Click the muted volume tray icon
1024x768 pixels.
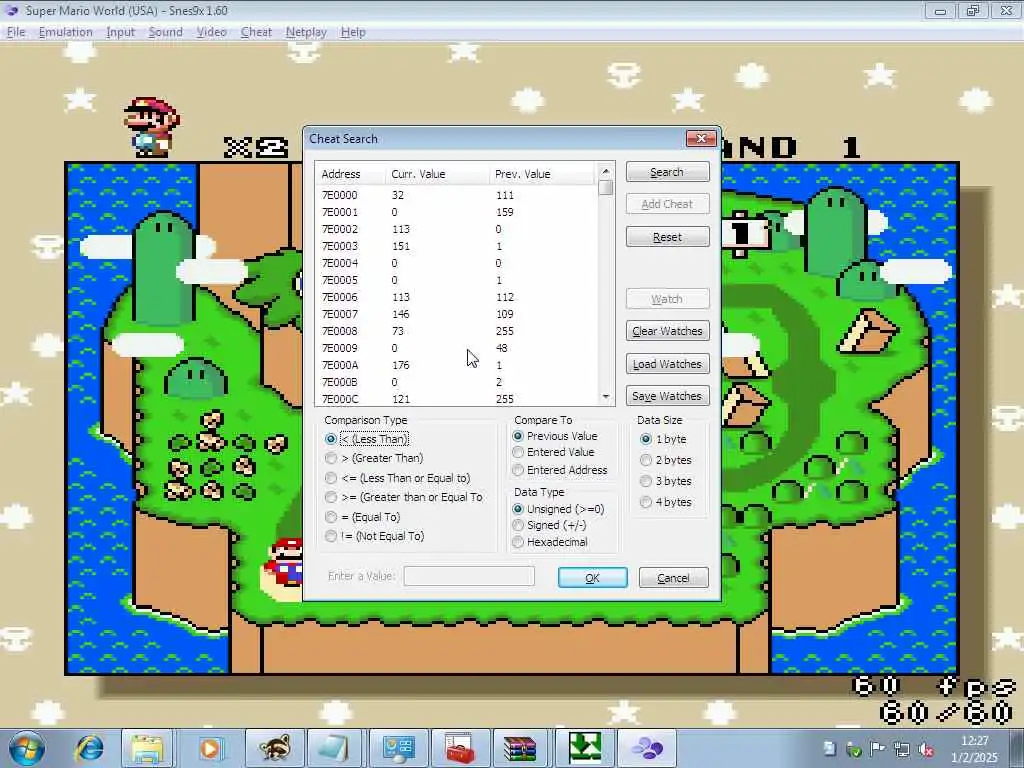pyautogui.click(x=926, y=749)
